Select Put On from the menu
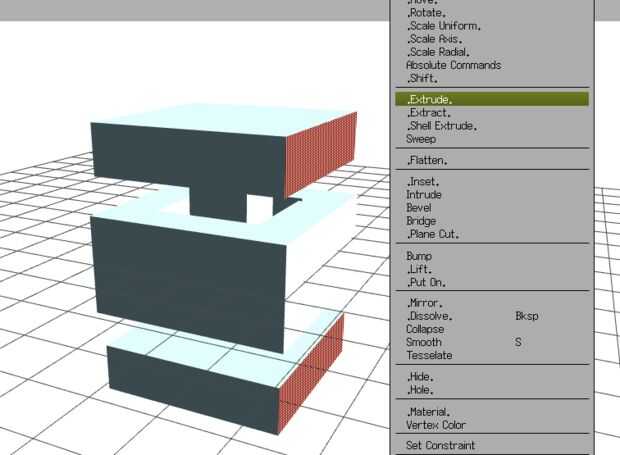The height and width of the screenshot is (455, 620). (x=492, y=282)
